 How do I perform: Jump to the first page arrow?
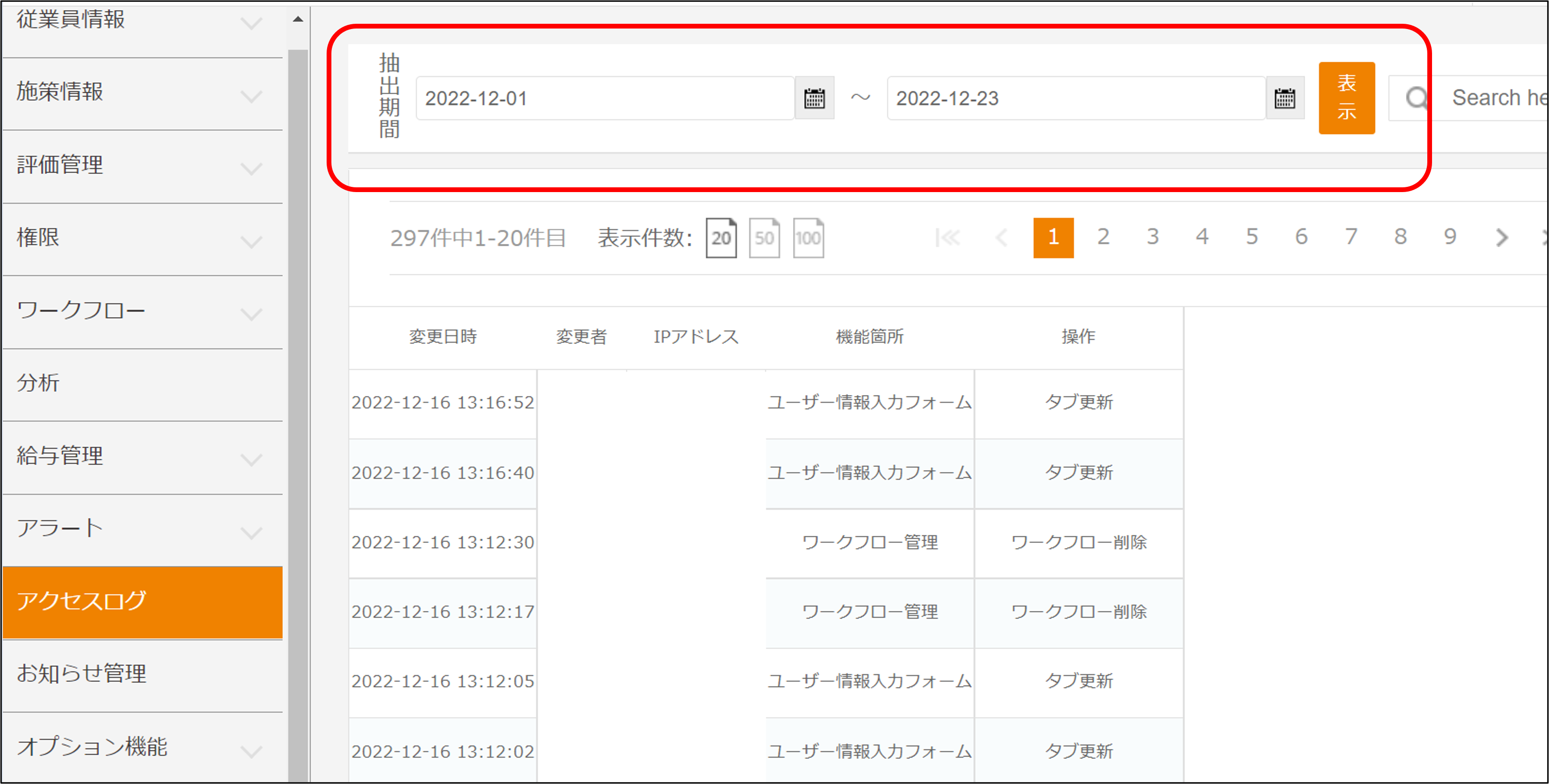point(948,238)
